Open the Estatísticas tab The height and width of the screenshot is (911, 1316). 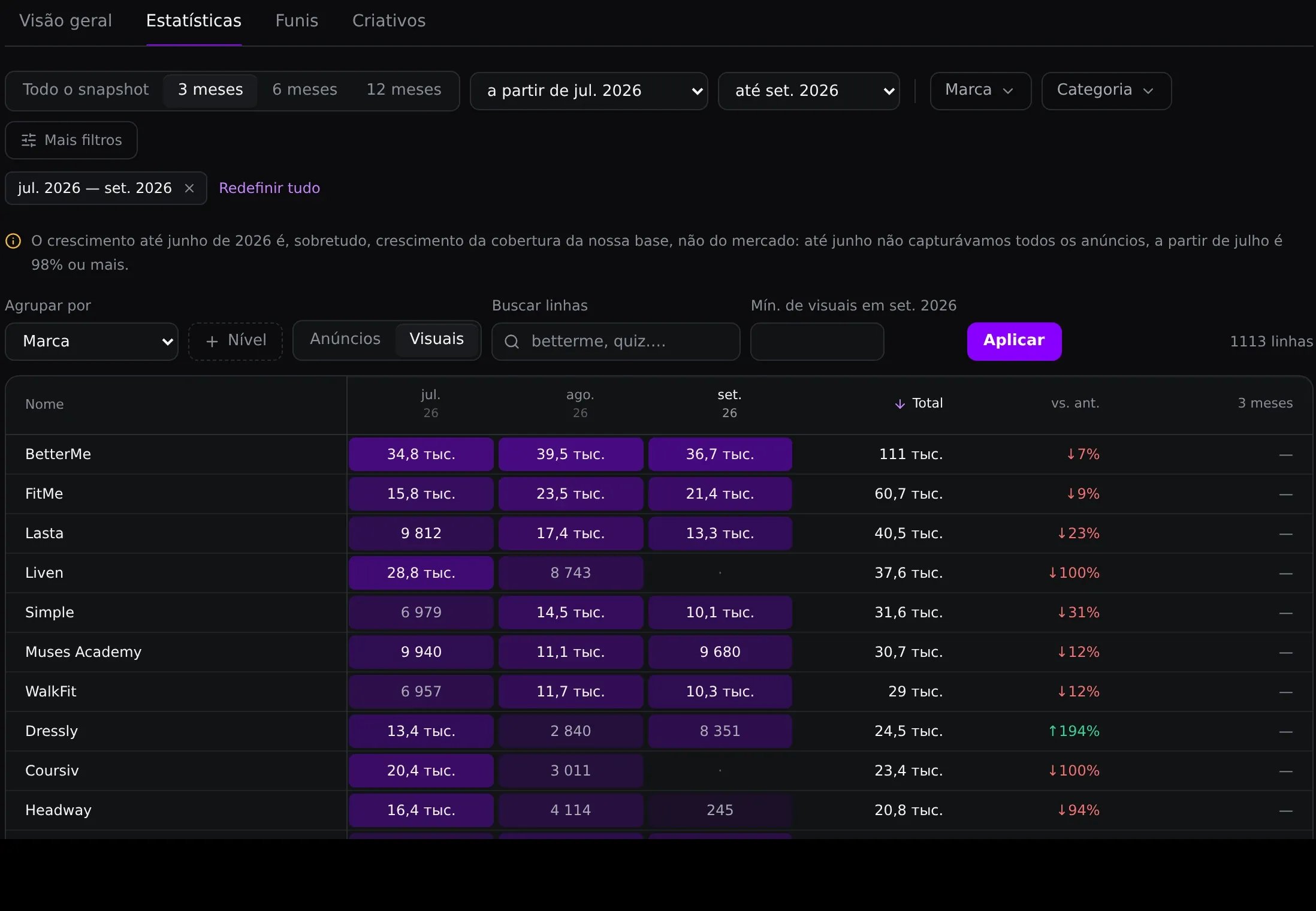194,21
